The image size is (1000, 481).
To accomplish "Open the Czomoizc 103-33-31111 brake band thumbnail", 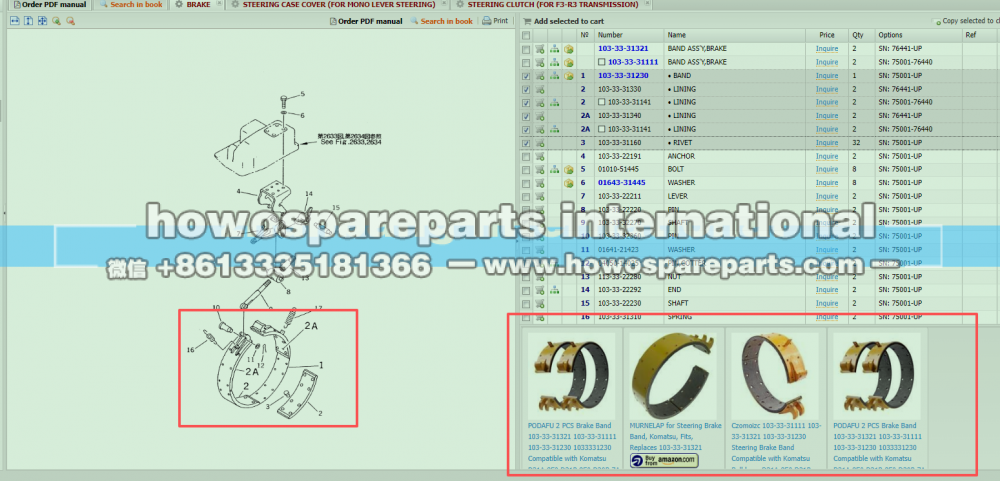I will [775, 375].
